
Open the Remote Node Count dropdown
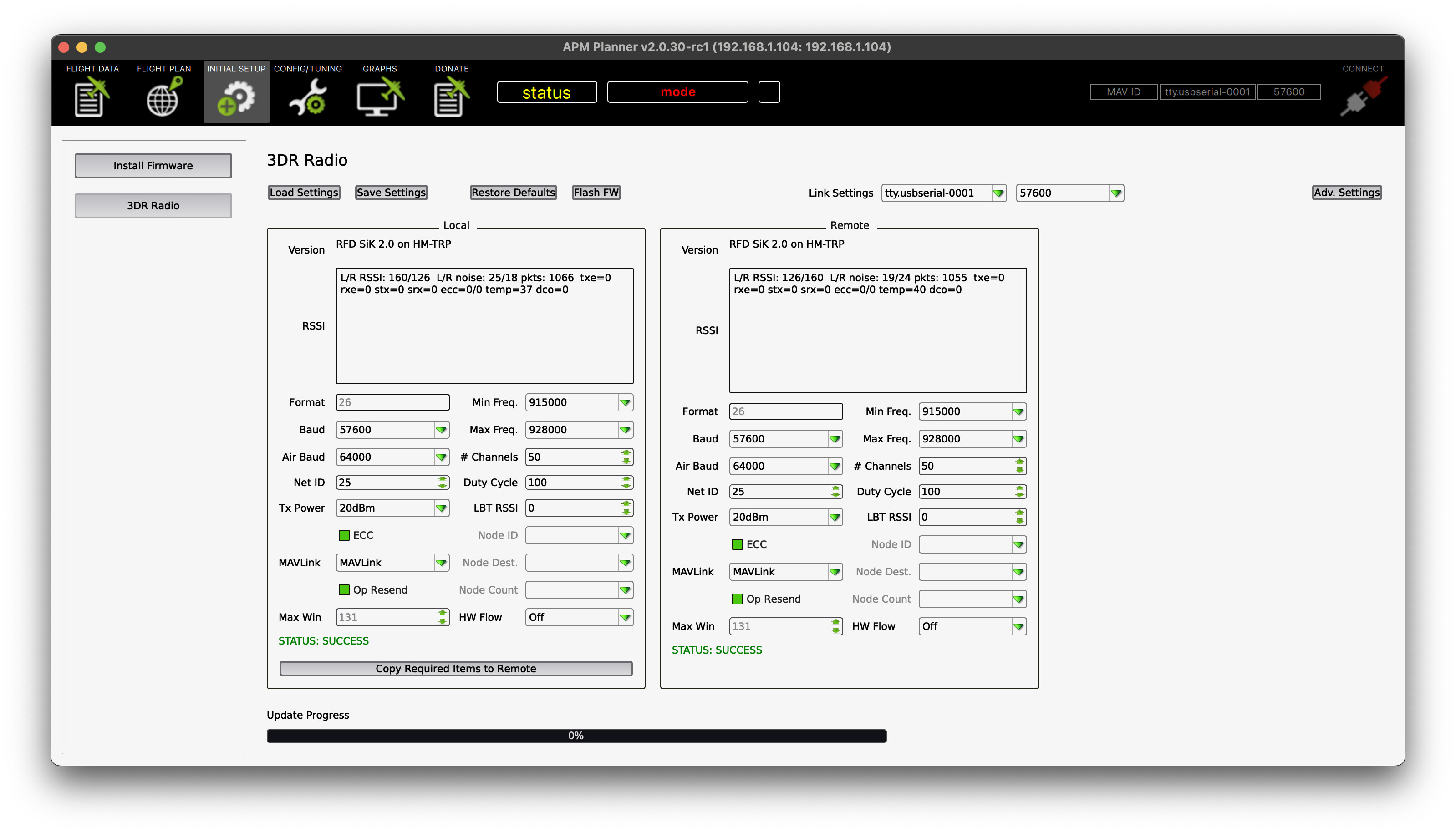click(972, 599)
